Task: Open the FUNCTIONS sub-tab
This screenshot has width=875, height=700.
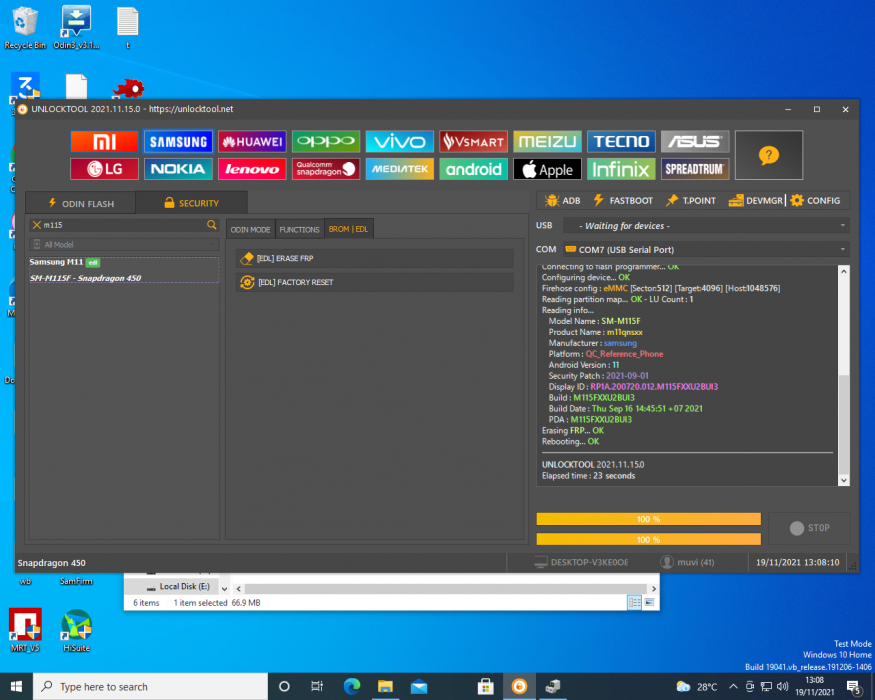Action: tap(300, 229)
